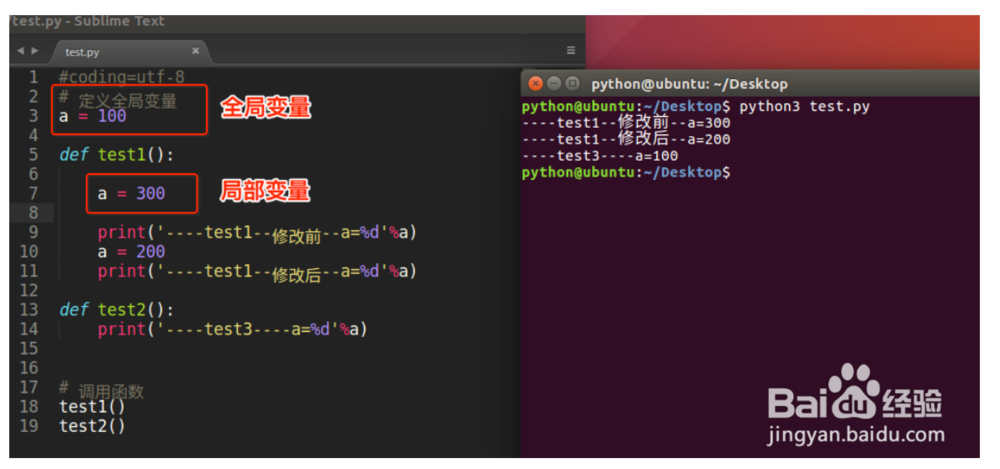Click the '# 定义全局变量' comment line
1000x469 pixels.
pos(118,100)
